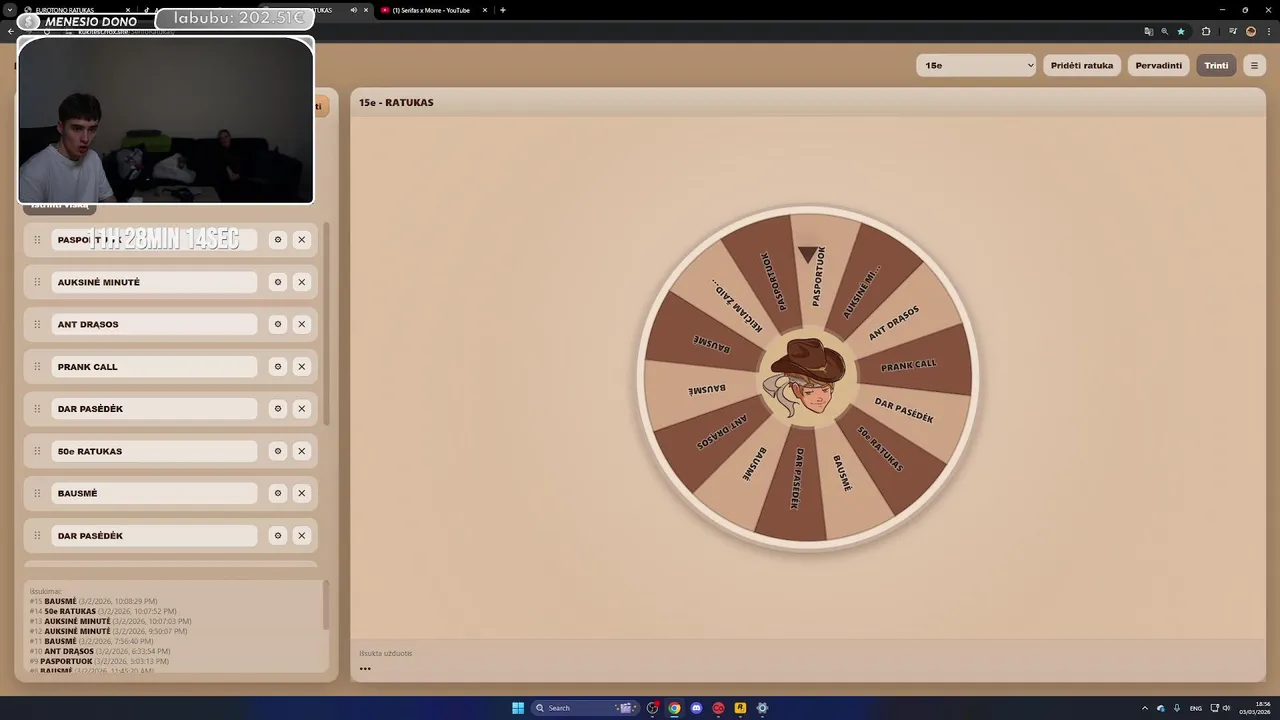
Task: Open the browser extensions puzzle icon
Action: coord(1206,31)
